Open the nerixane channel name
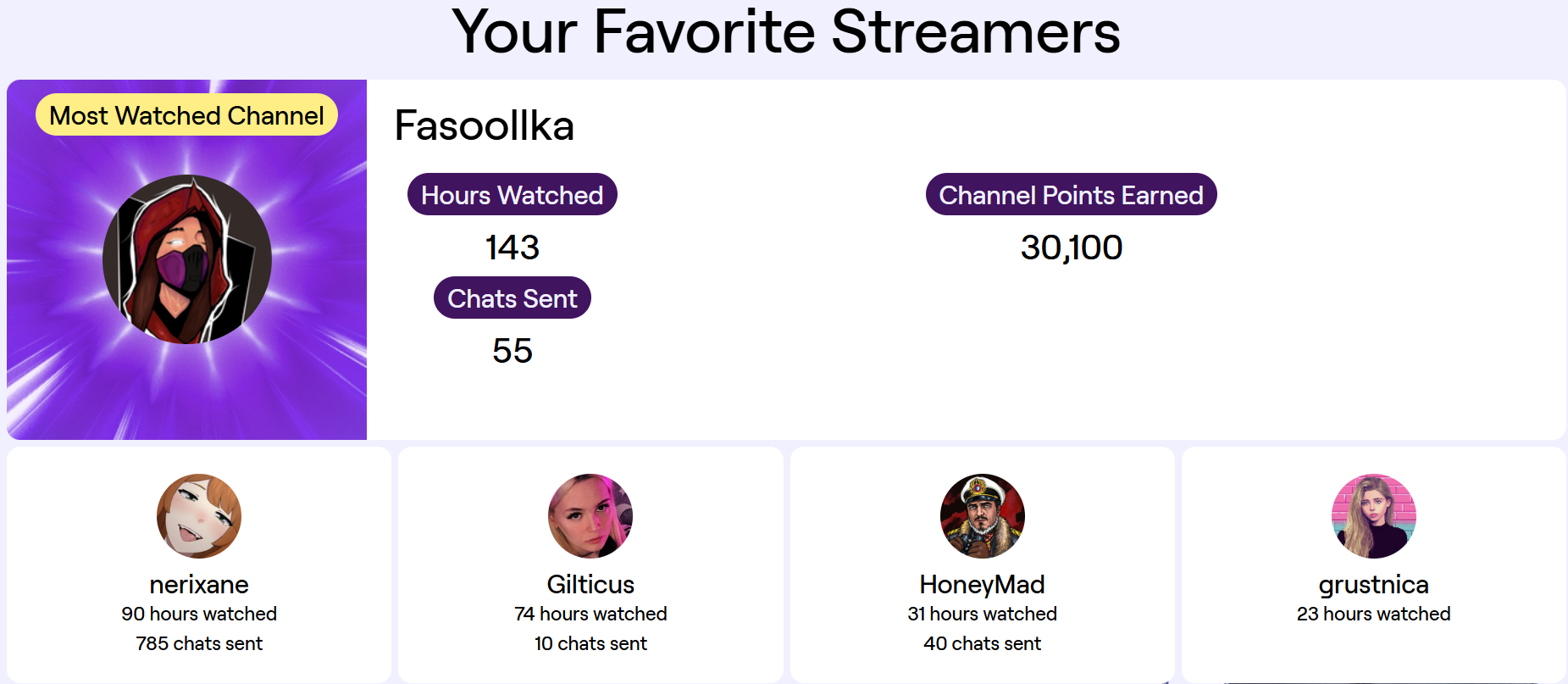1568x684 pixels. pos(199,585)
